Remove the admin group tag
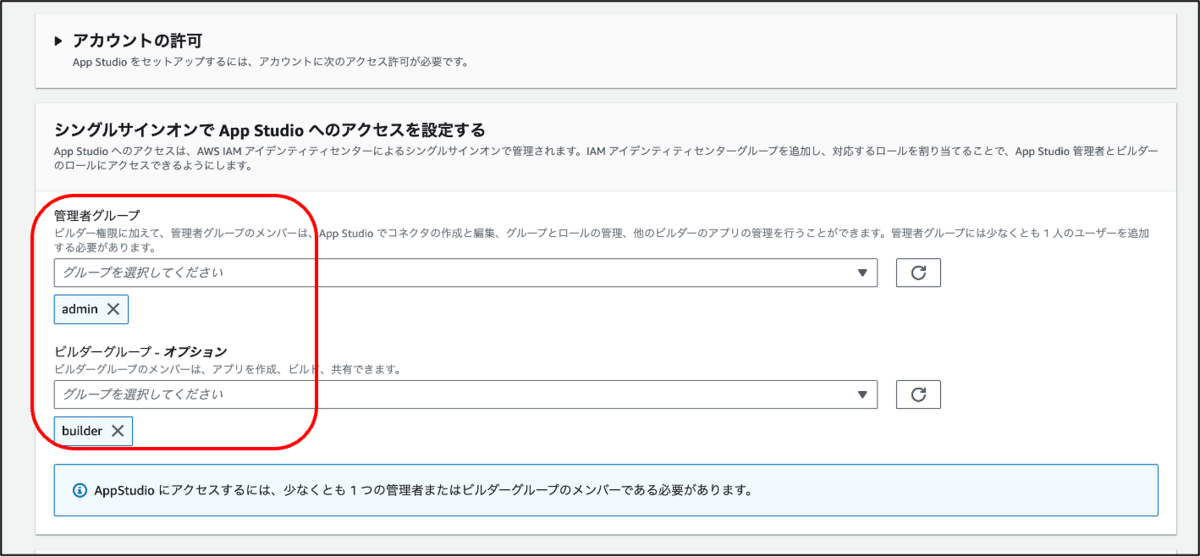This screenshot has width=1200, height=557. 113,309
